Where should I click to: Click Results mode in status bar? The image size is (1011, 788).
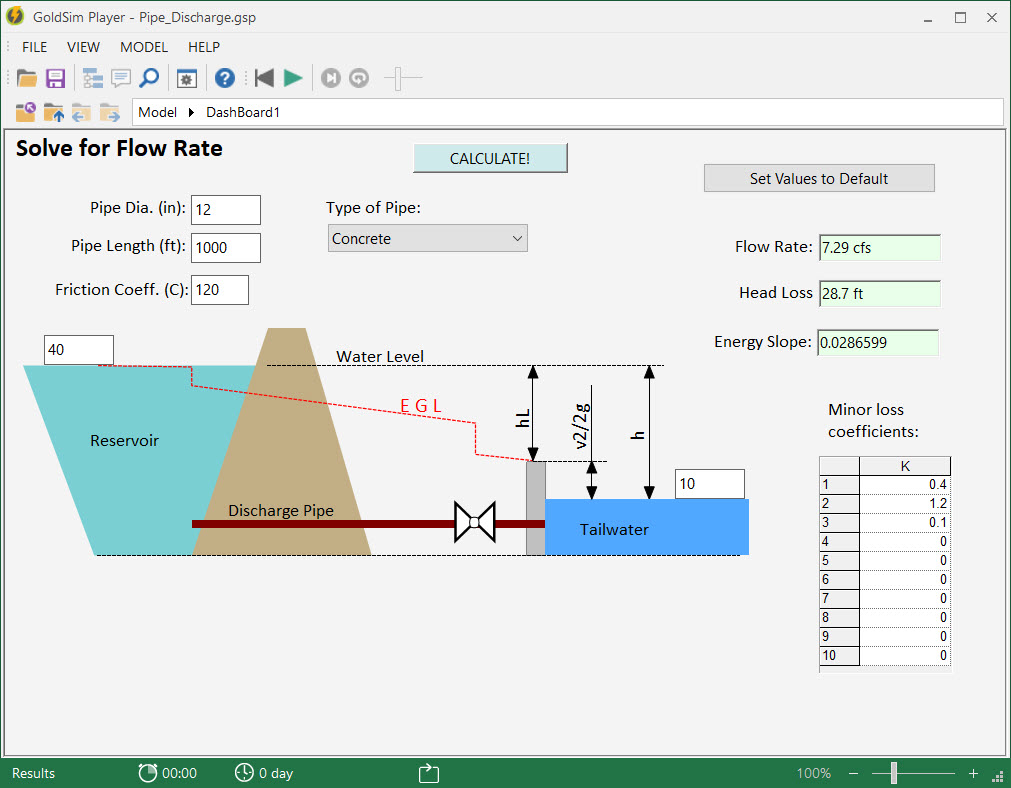tap(34, 773)
